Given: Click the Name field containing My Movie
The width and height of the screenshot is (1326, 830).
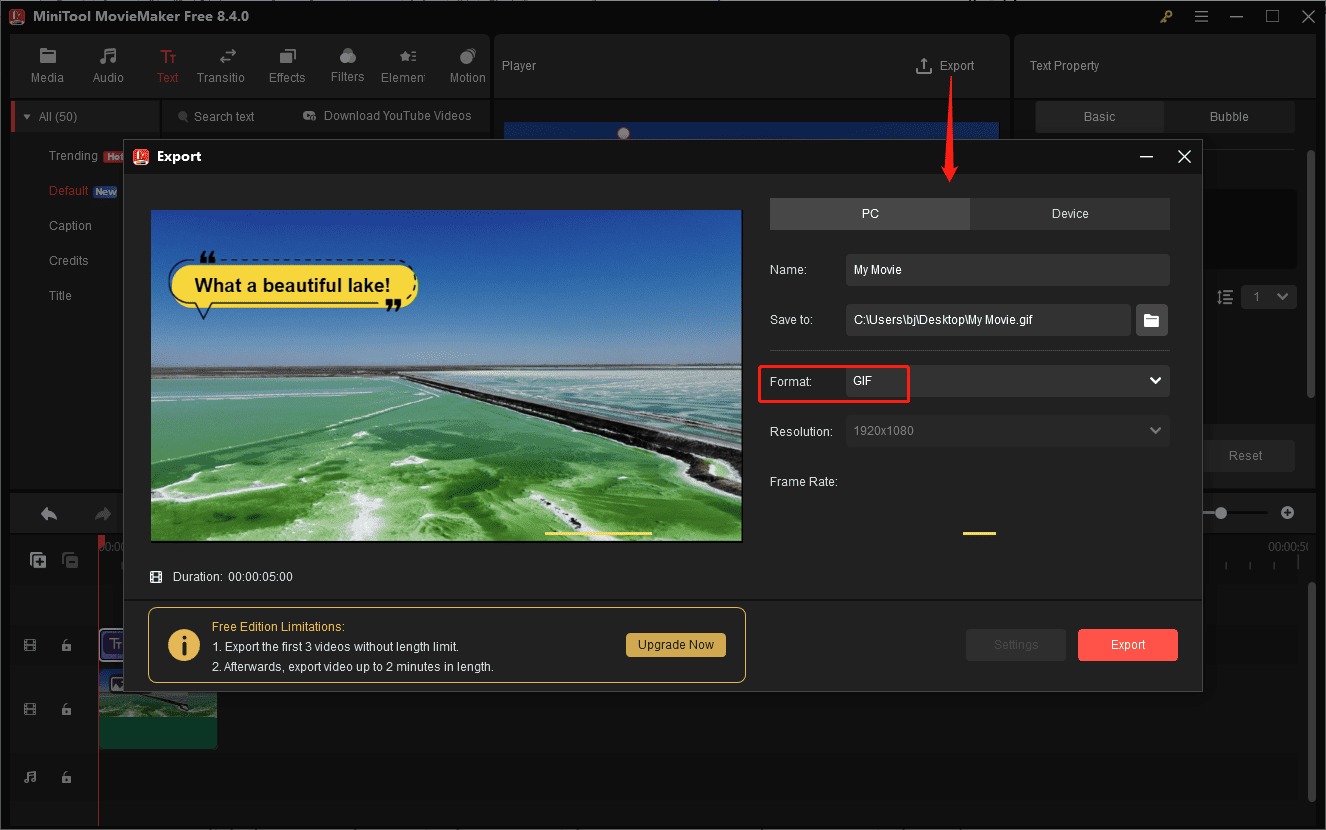Looking at the screenshot, I should tap(1006, 269).
